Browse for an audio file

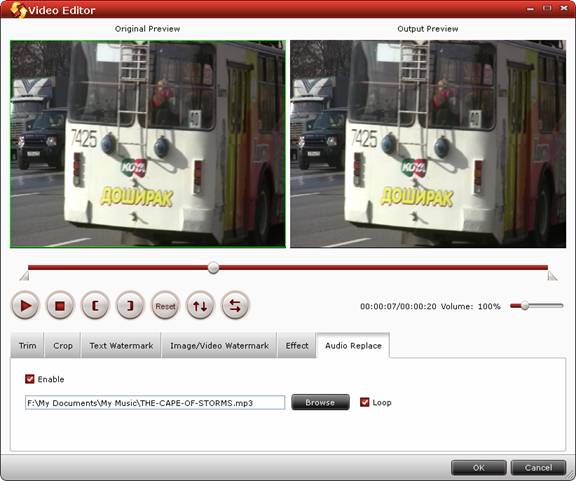coord(320,402)
